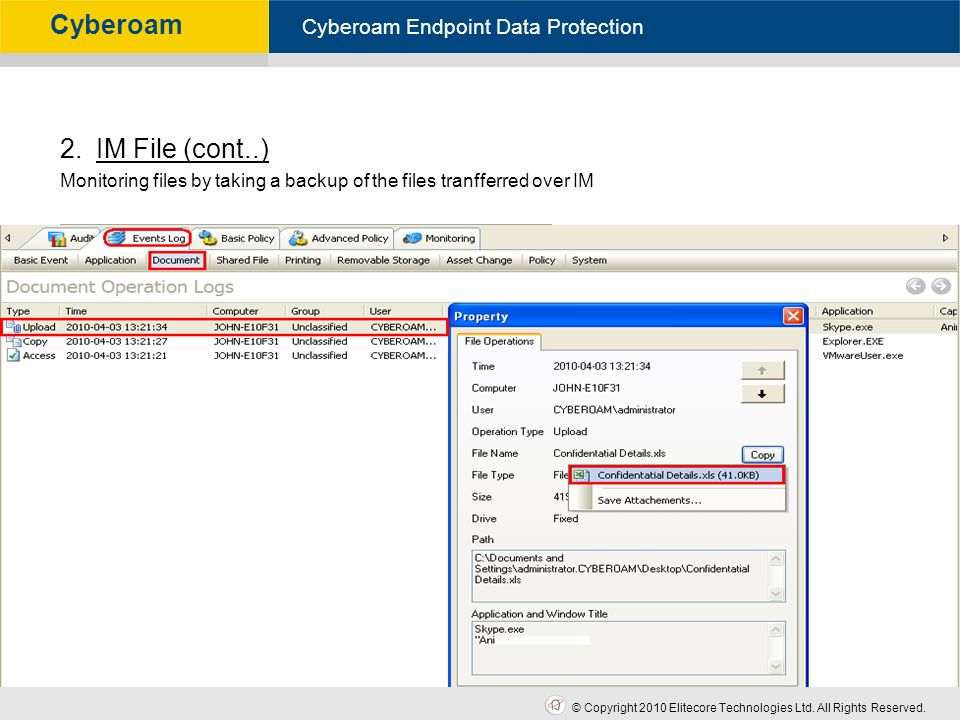Select the Upload log row
The height and width of the screenshot is (720, 960).
[223, 327]
